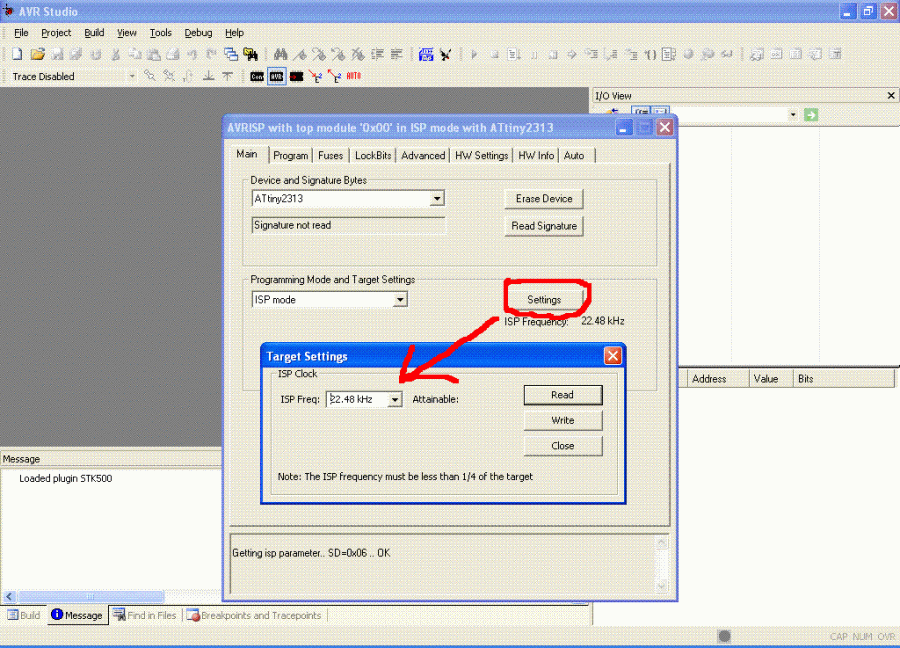Click the Toggle Bookmark flag icon
The image size is (900, 648).
point(300,54)
